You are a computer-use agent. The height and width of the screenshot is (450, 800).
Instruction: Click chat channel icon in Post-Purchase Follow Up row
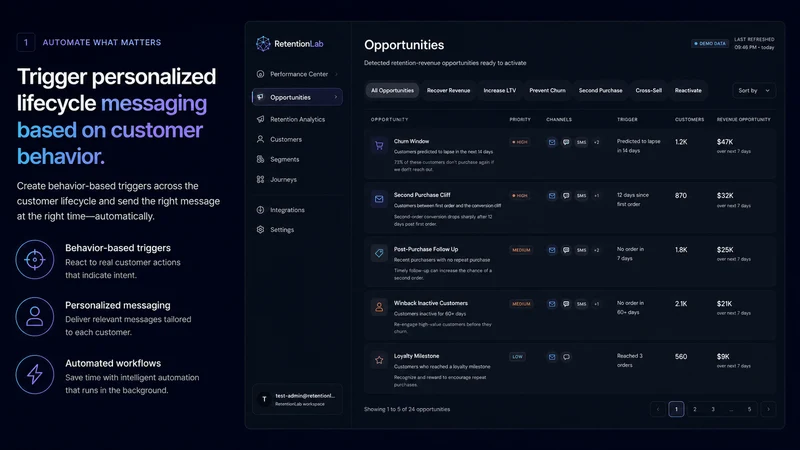(x=566, y=250)
